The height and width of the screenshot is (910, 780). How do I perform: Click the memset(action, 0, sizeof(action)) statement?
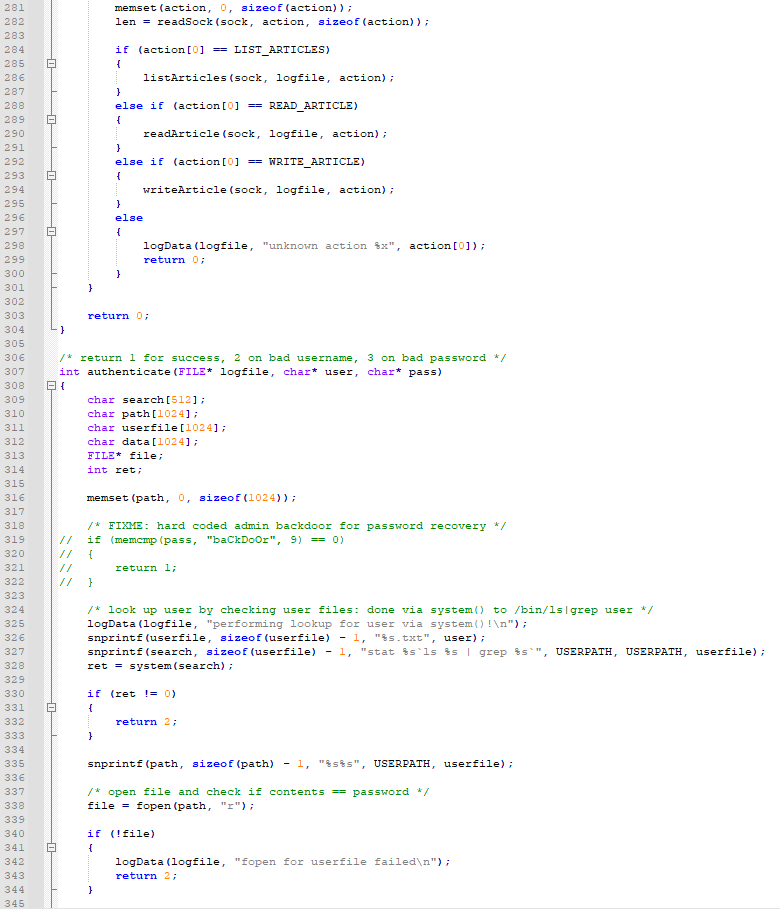pos(233,8)
